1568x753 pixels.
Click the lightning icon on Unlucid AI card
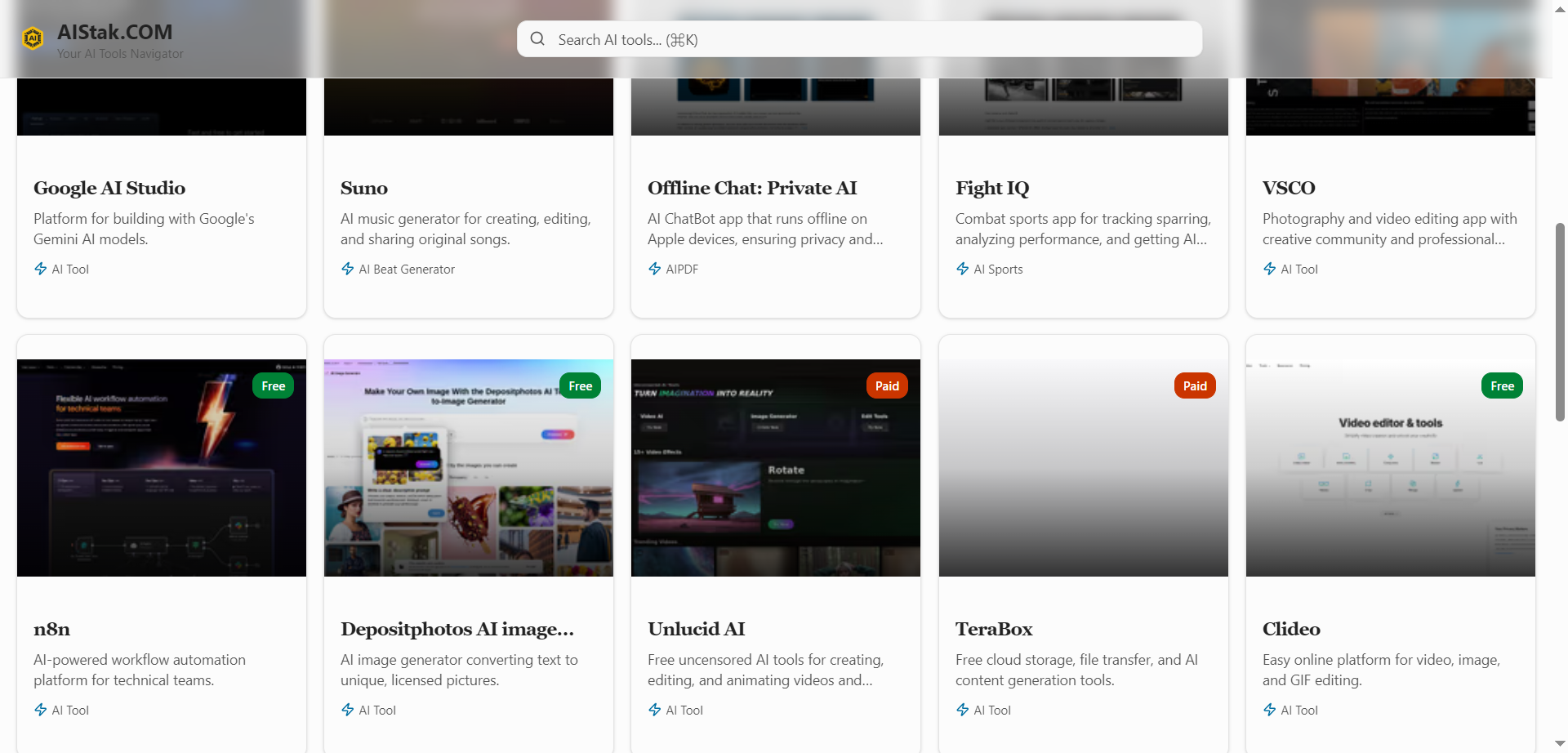(655, 710)
